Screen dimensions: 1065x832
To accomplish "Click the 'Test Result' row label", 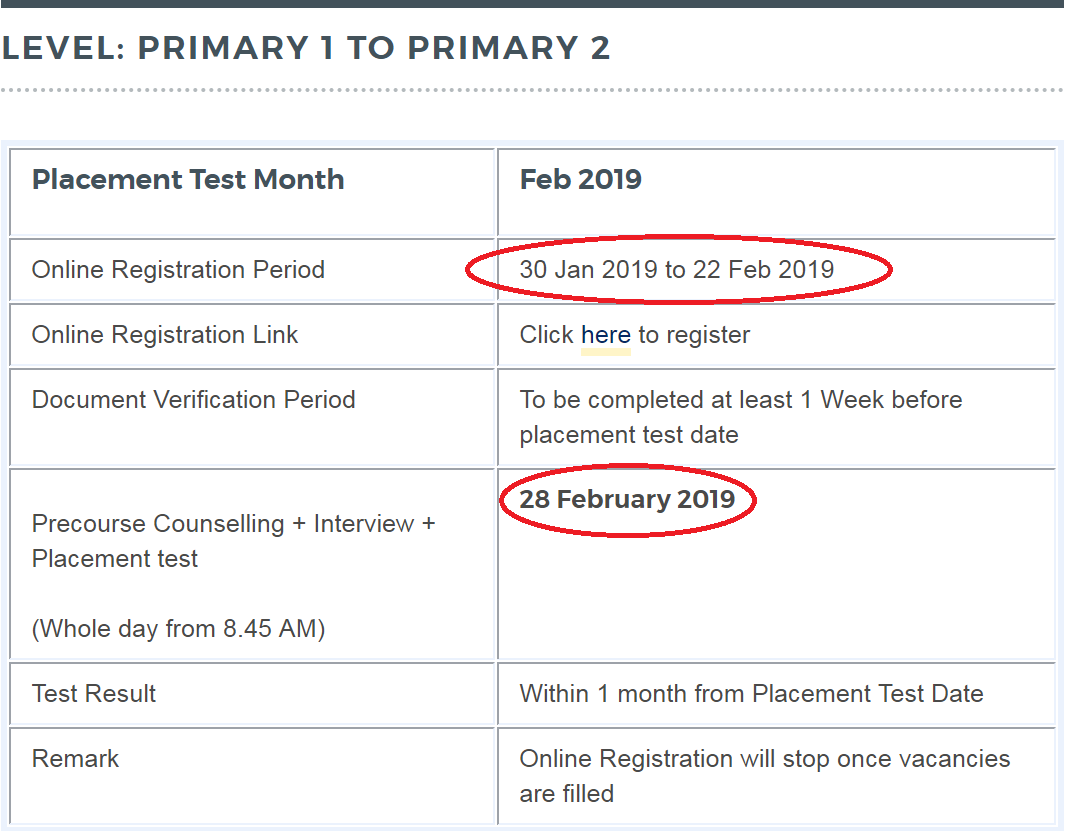I will tap(94, 693).
